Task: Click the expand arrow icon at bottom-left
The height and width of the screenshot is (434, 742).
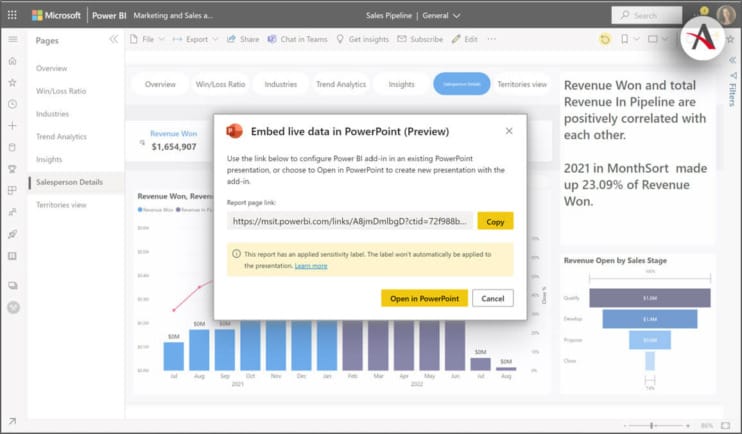Action: [12, 421]
